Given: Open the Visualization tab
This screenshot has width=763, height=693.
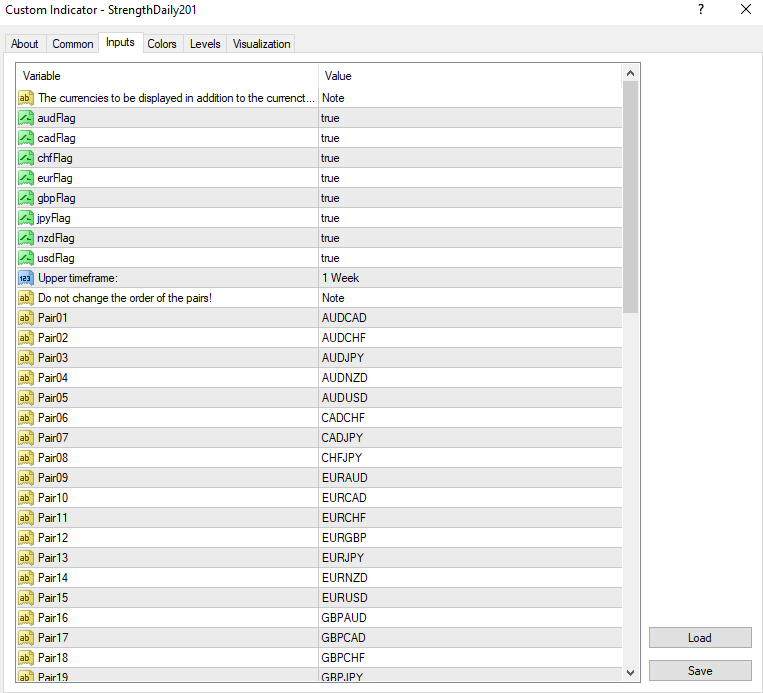Looking at the screenshot, I should click(x=261, y=44).
